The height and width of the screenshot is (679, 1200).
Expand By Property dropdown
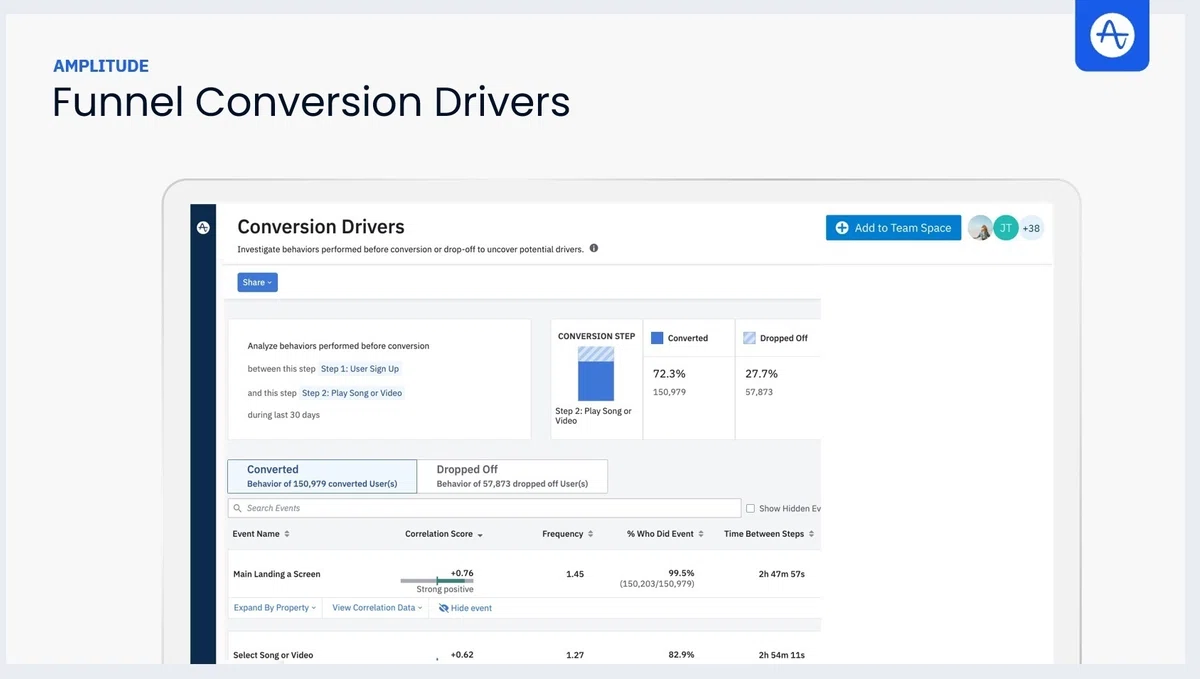pos(275,608)
